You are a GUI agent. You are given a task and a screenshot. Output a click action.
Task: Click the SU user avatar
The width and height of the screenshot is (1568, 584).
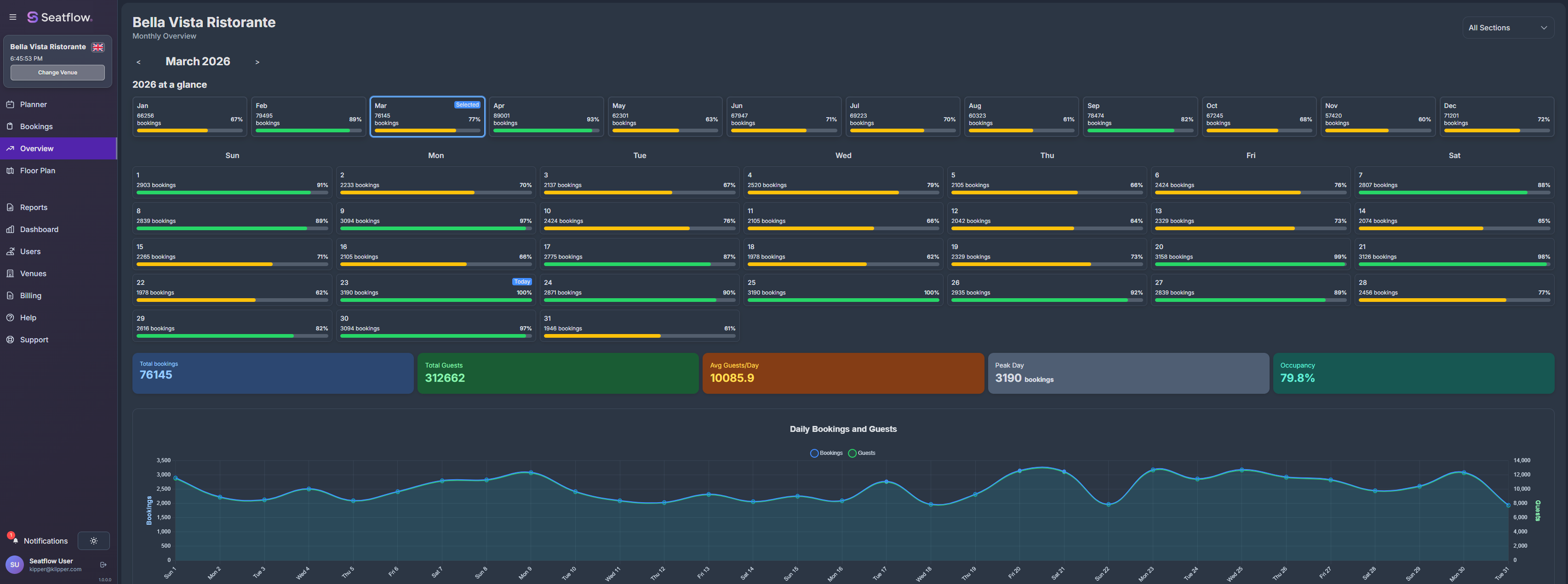click(15, 565)
